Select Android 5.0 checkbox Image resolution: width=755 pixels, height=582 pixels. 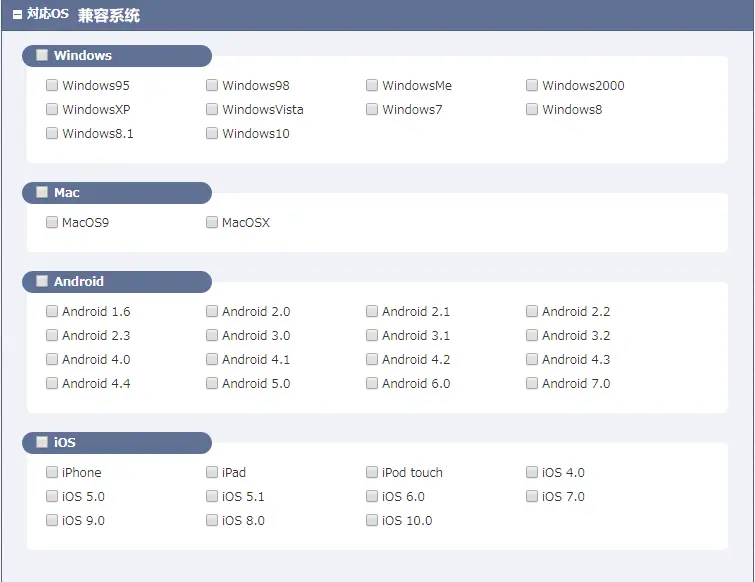click(212, 384)
